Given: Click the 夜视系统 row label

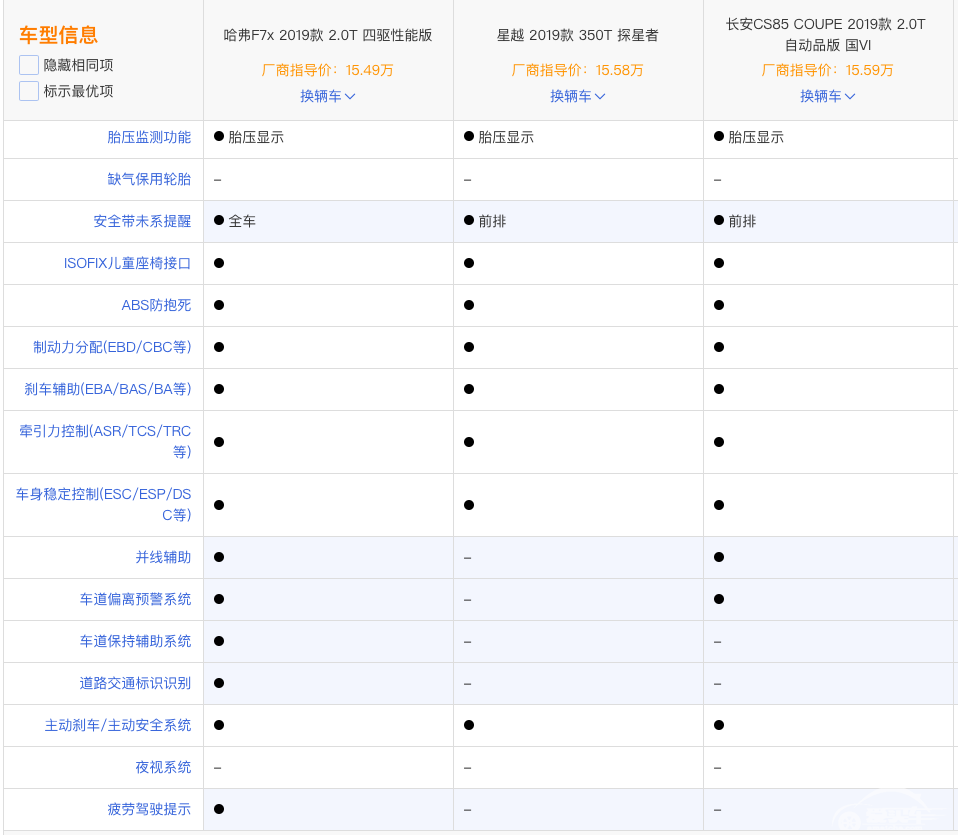Looking at the screenshot, I should pos(163,767).
